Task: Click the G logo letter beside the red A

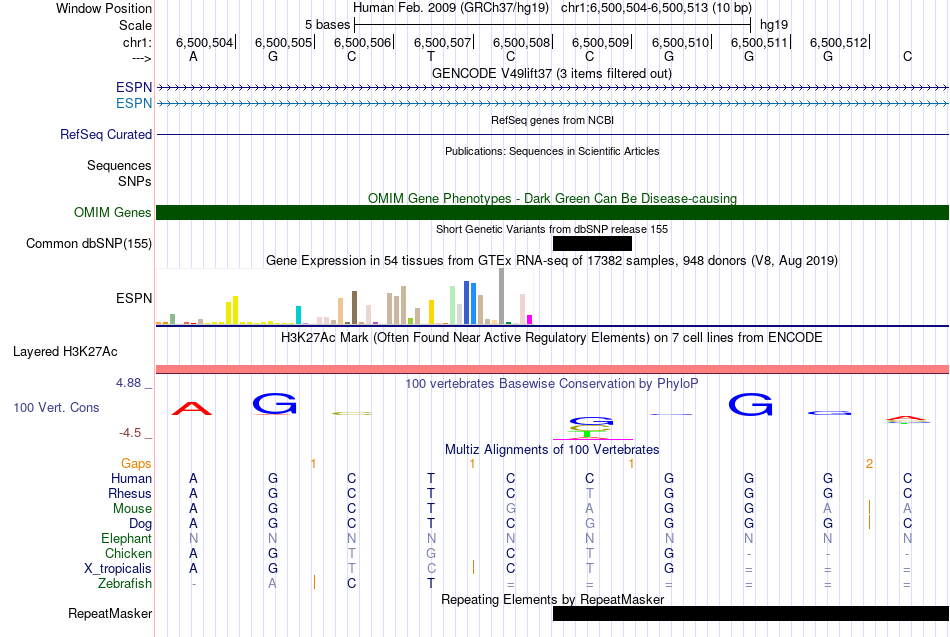Action: [x=274, y=404]
